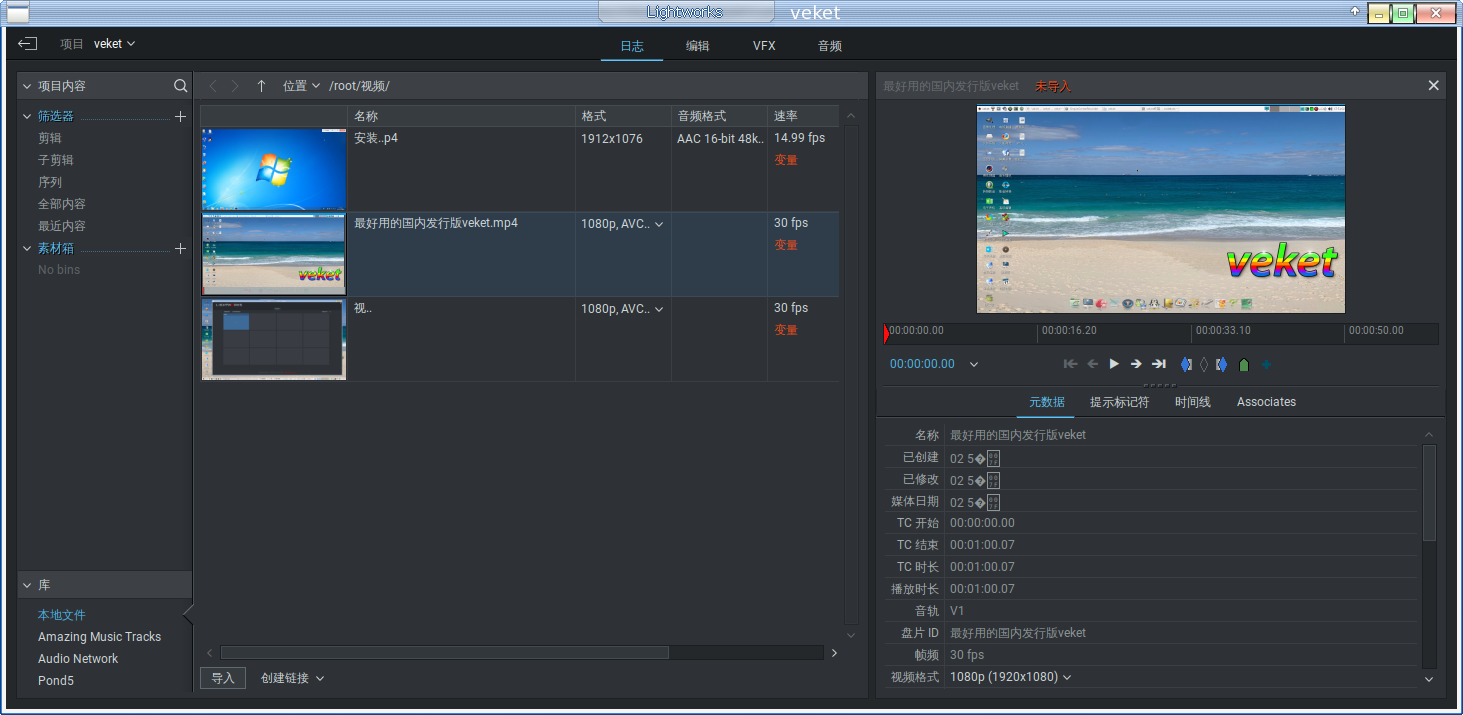Select the 剪辑 filter
1463x715 pixels.
[x=50, y=138]
